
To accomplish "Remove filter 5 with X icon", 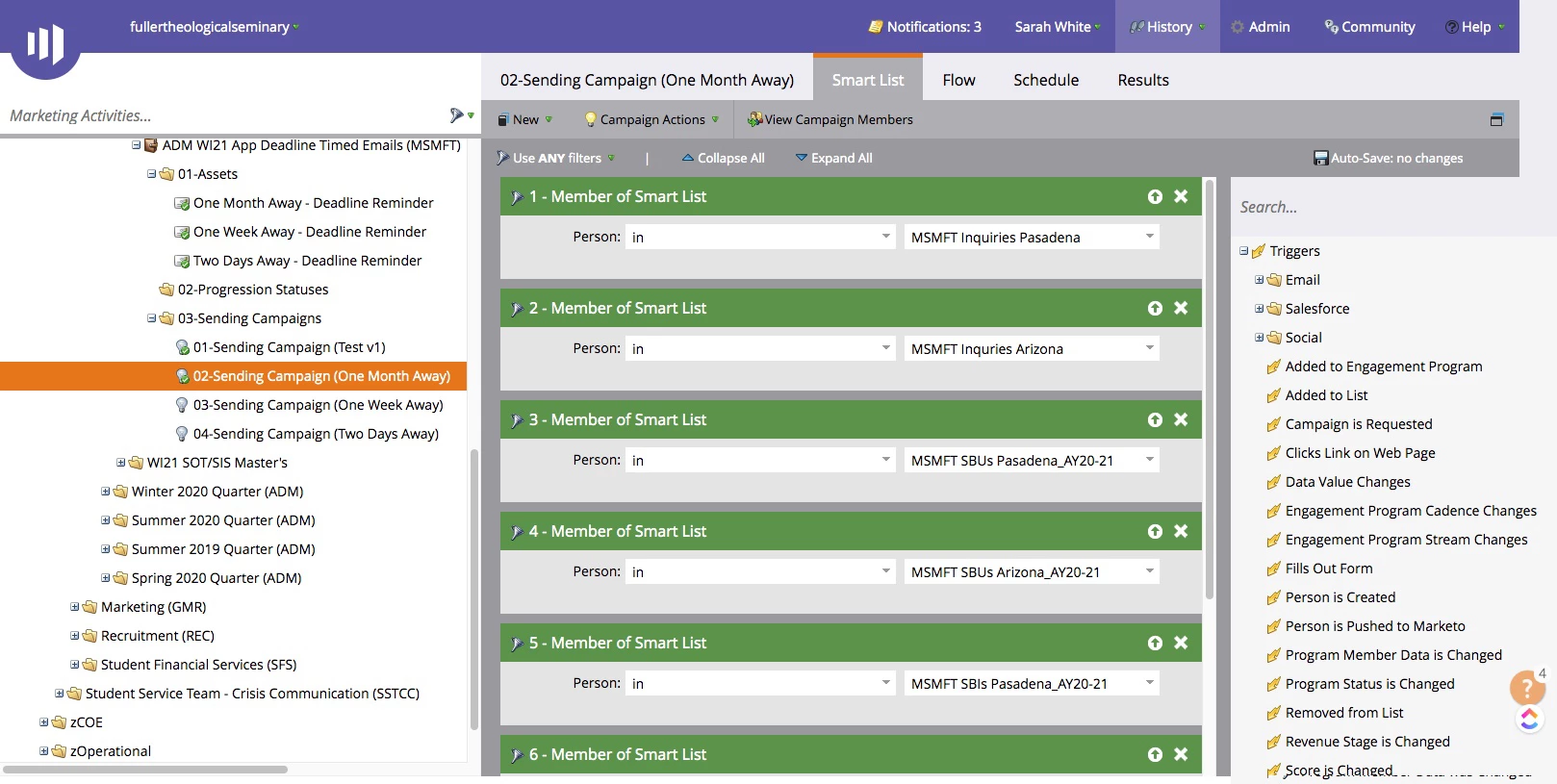I will 1181,643.
